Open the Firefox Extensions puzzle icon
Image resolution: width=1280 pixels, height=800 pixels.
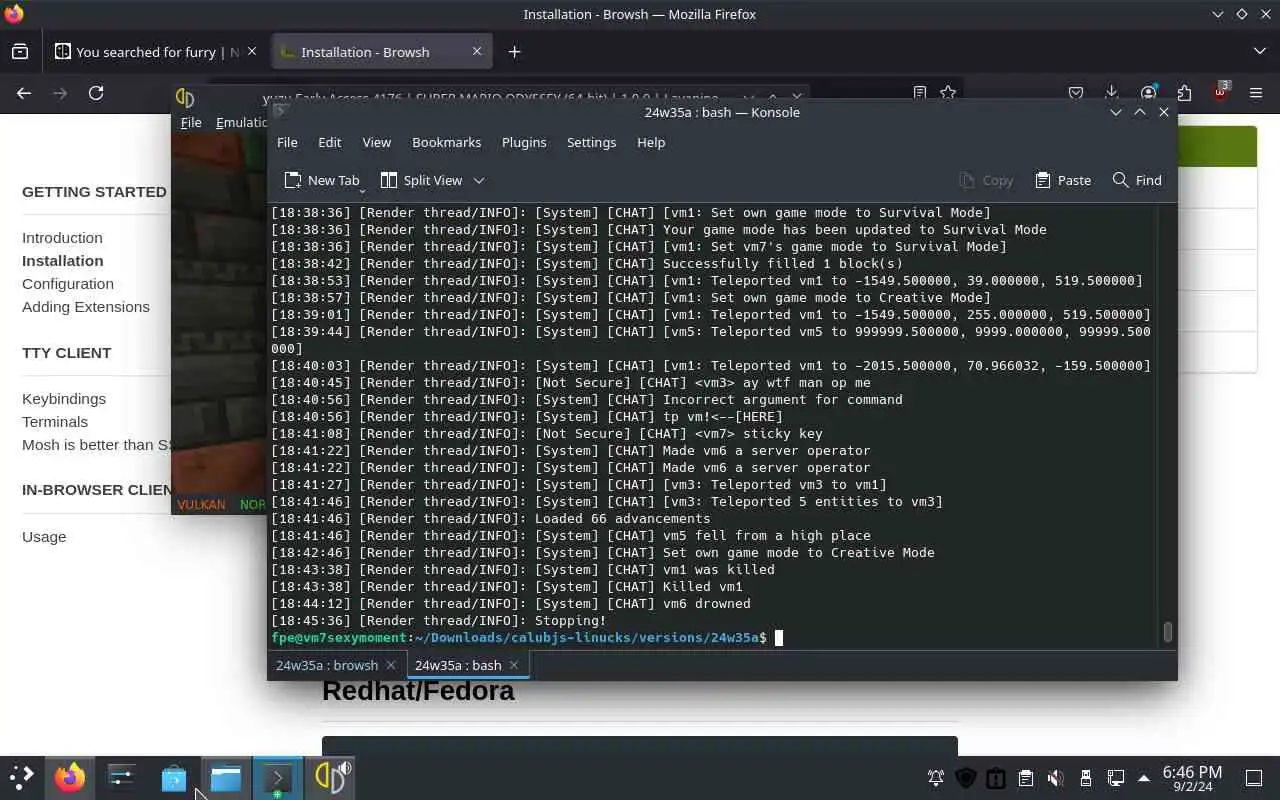click(1184, 93)
